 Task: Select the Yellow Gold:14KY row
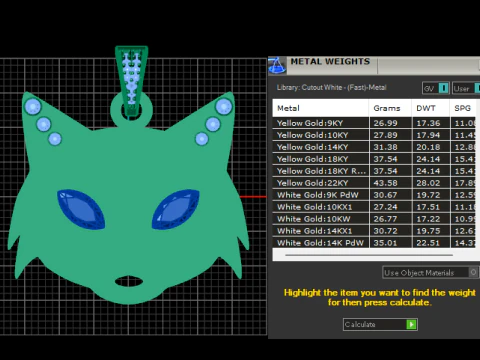click(374, 147)
